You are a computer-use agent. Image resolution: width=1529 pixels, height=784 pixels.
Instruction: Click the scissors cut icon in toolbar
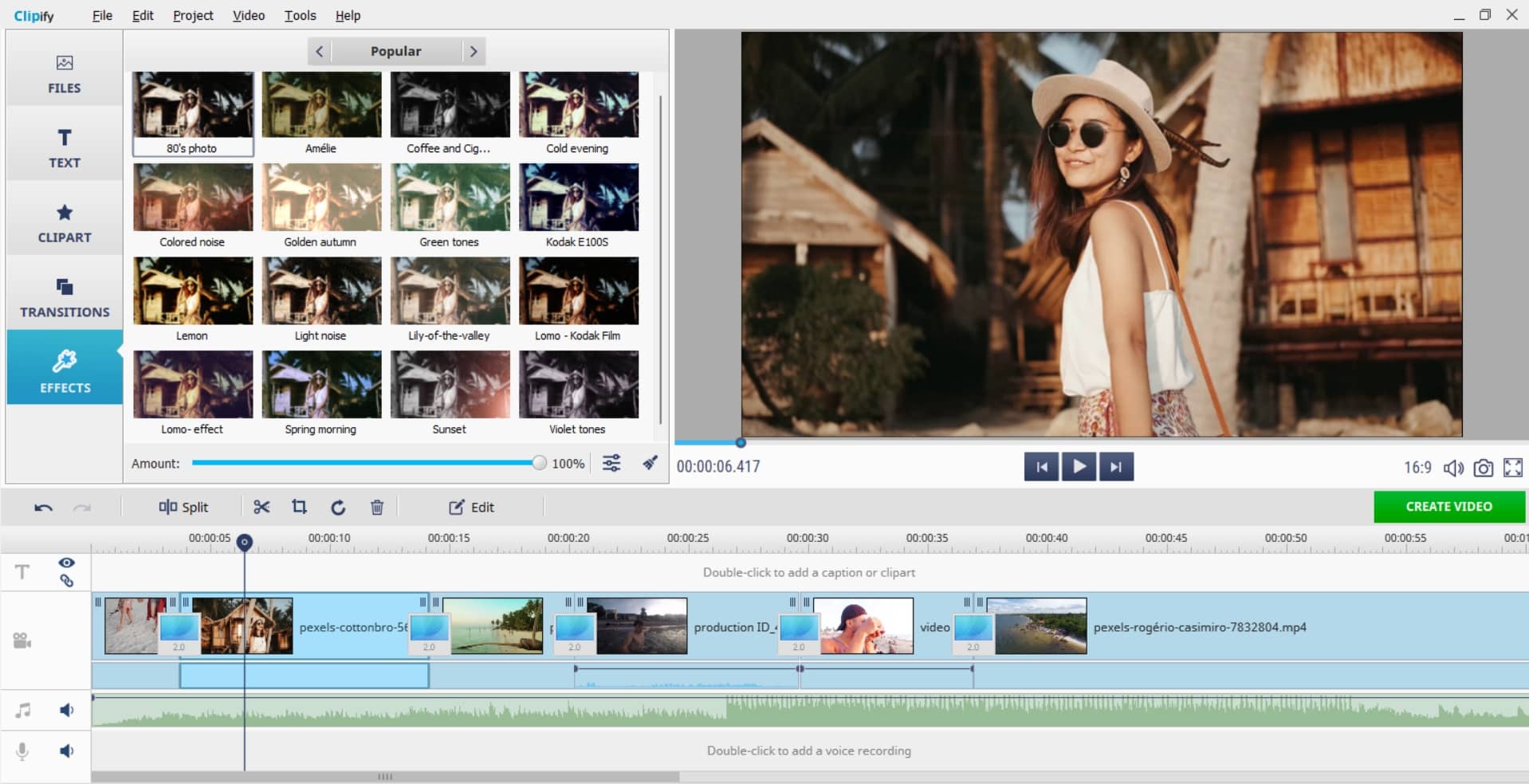coord(261,507)
